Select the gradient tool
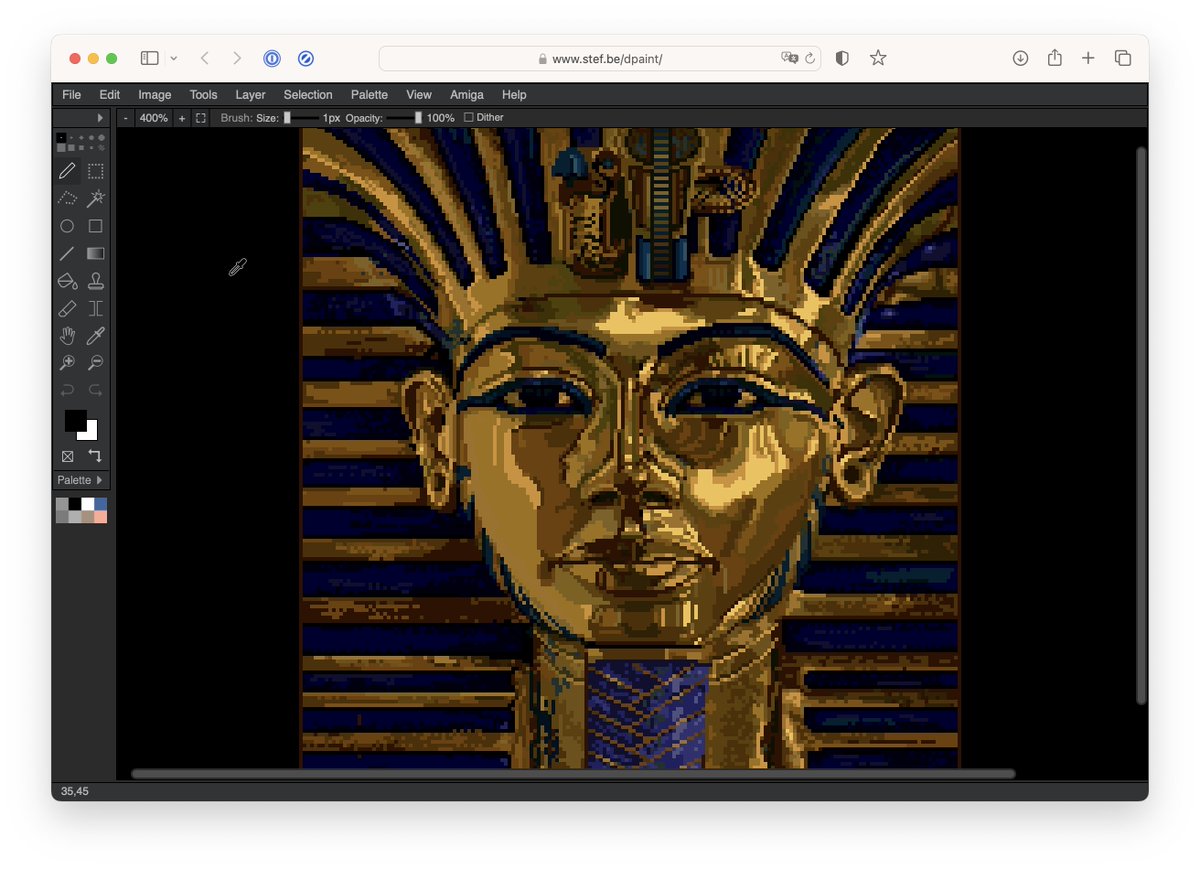The width and height of the screenshot is (1200, 869). coord(95,253)
